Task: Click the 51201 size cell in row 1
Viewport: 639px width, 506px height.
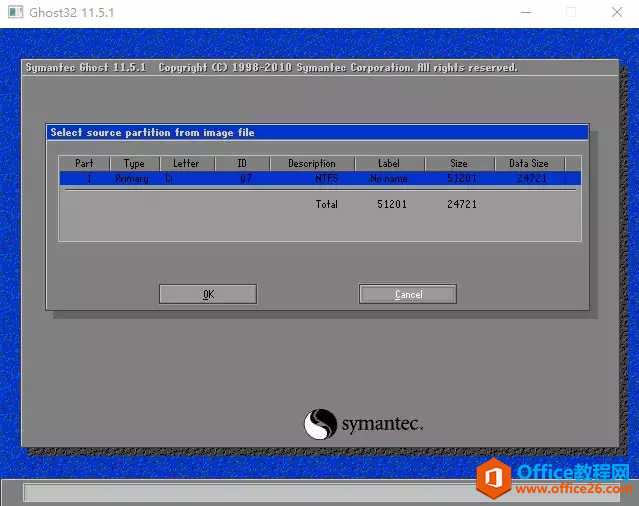Action: [462, 178]
